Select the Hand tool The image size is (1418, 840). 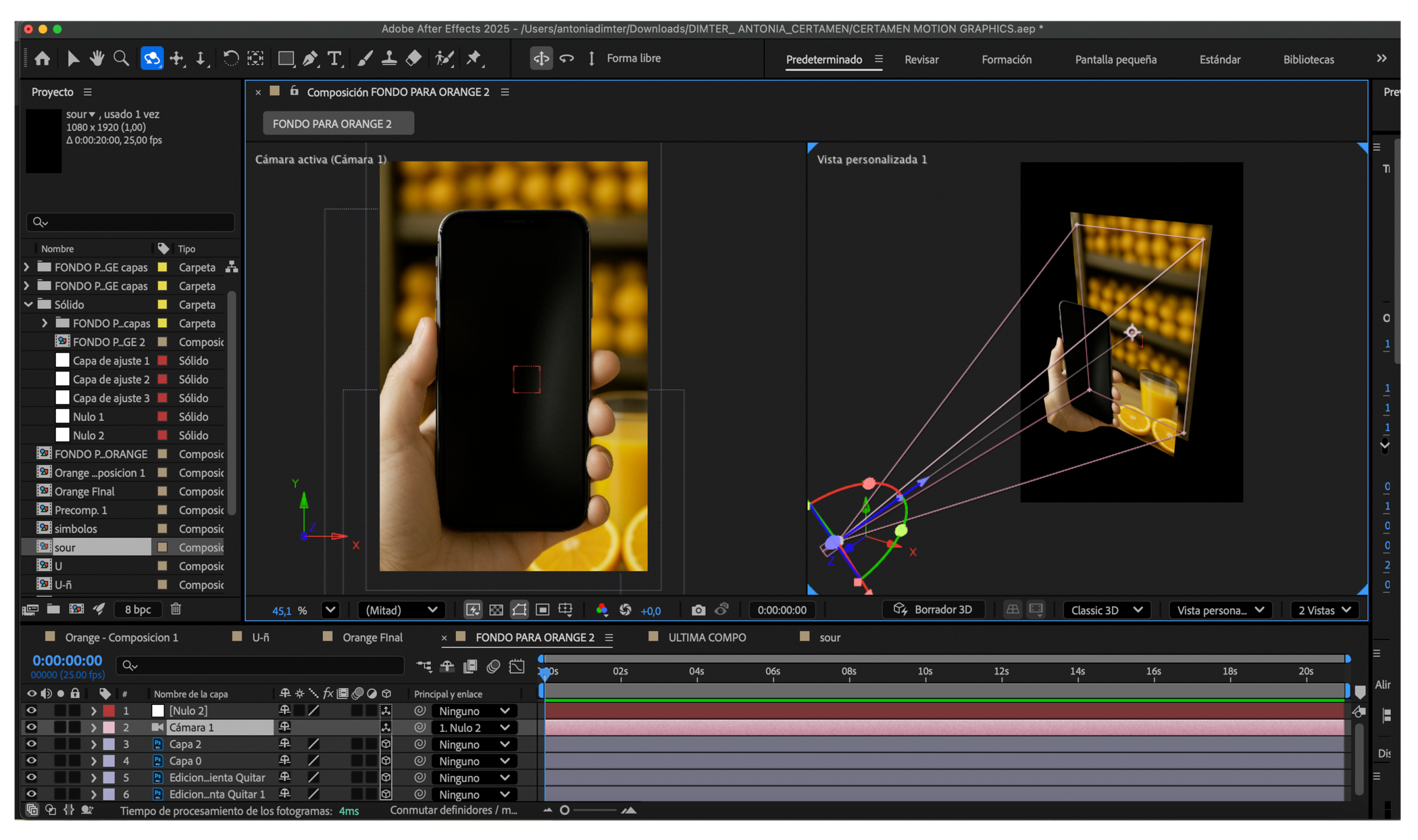(x=96, y=58)
